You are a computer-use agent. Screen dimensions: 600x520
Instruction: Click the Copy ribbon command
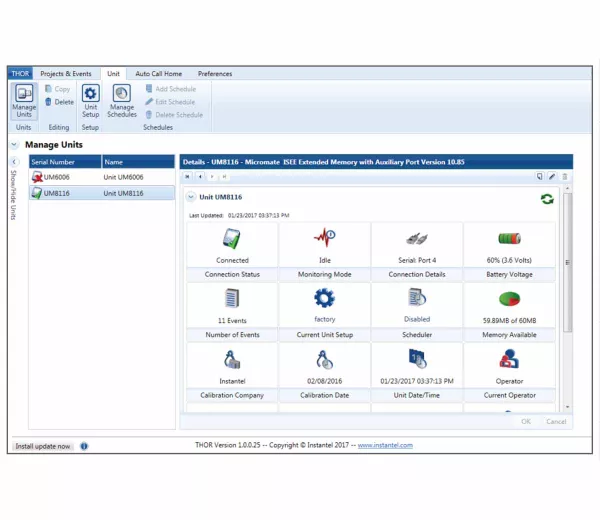57,89
